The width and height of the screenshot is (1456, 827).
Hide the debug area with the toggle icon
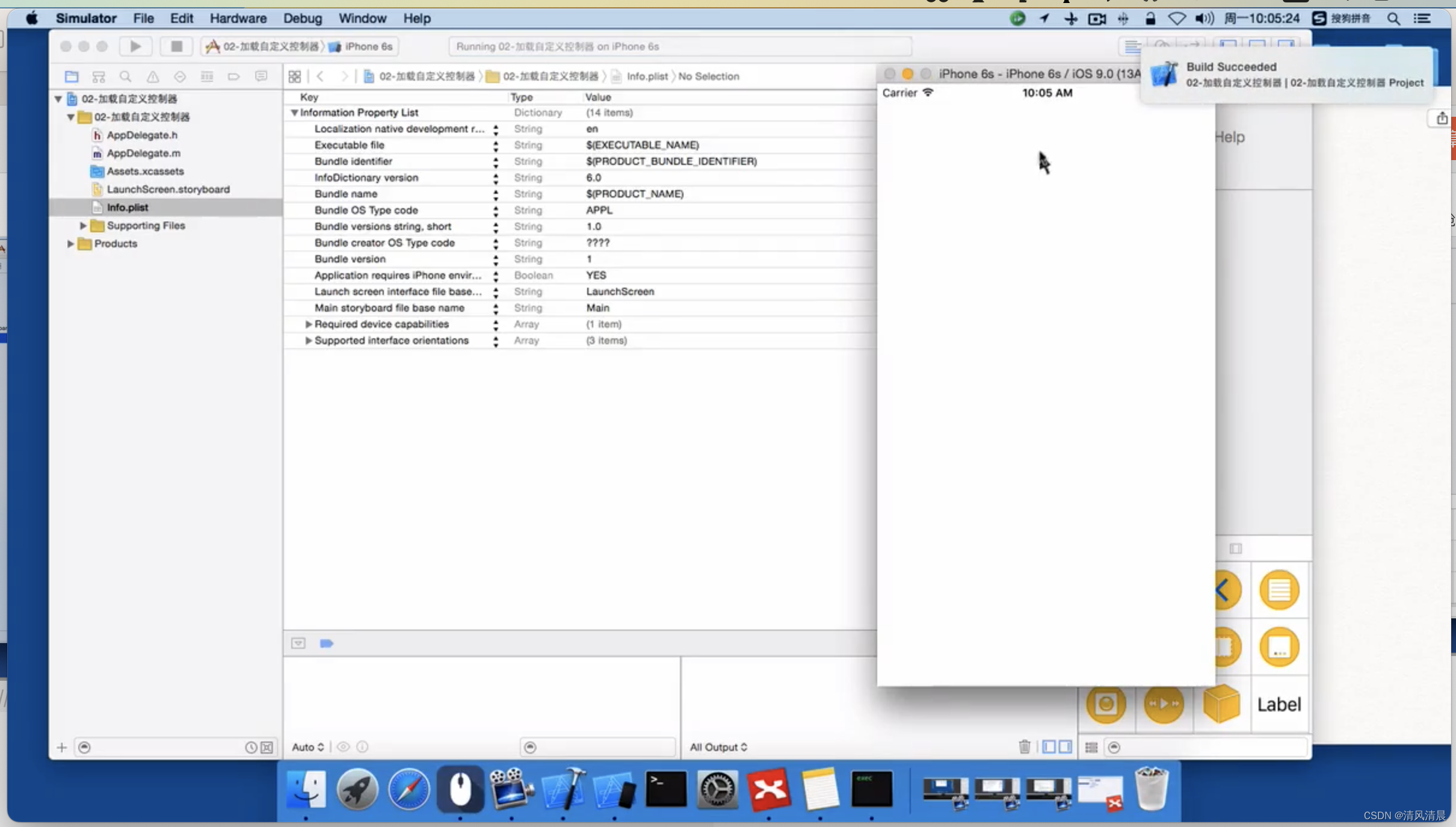pos(298,643)
